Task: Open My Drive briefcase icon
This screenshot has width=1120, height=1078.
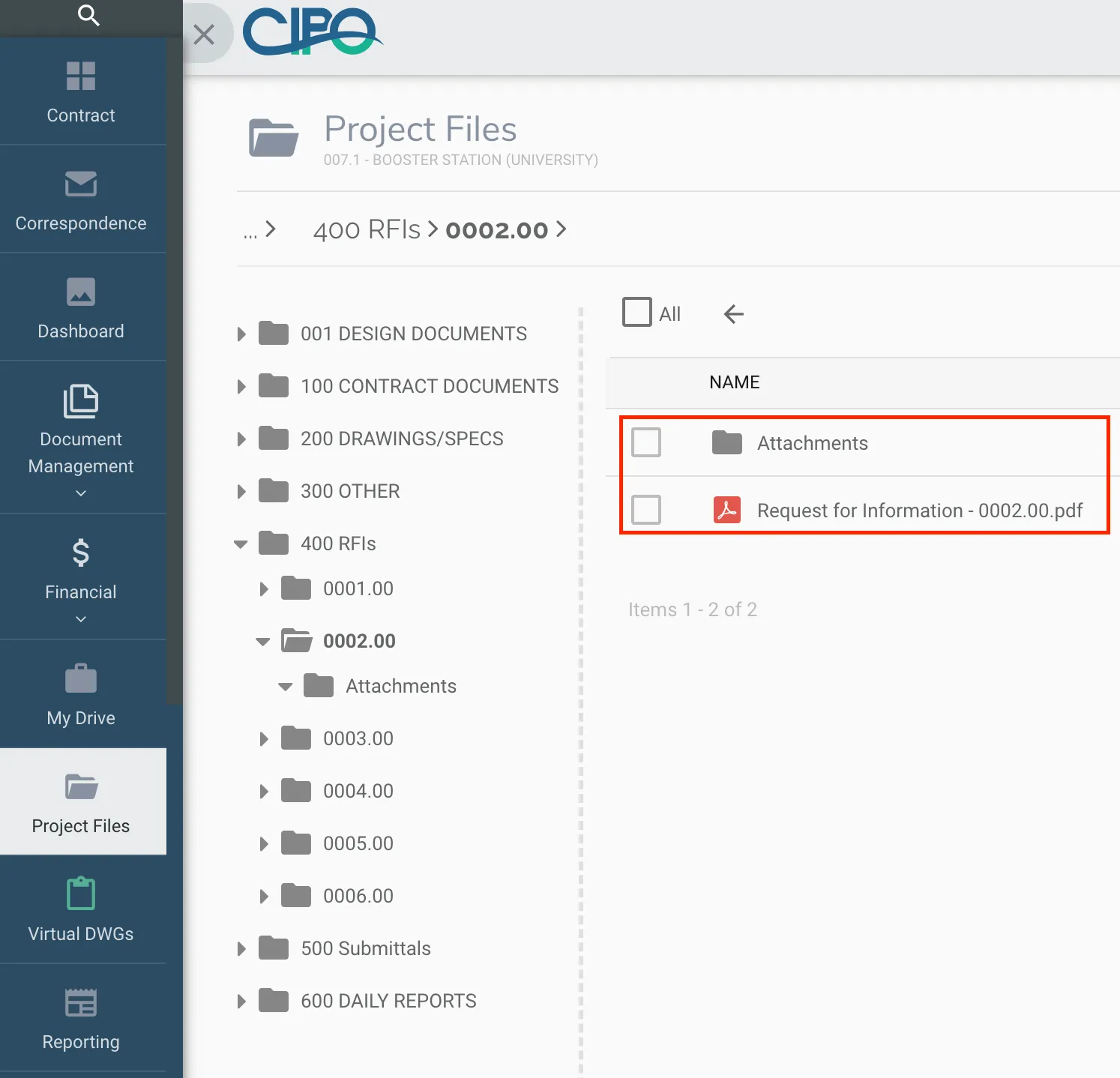Action: [81, 678]
